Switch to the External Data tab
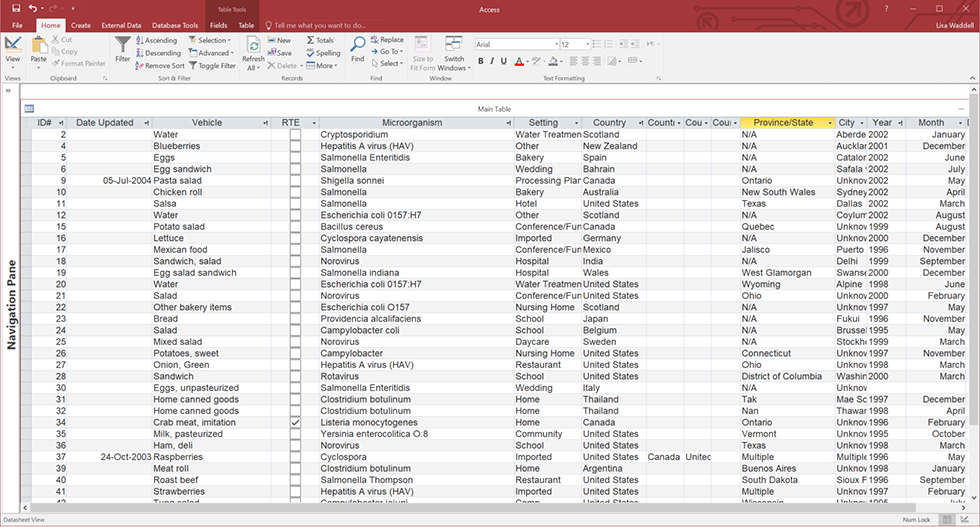The width and height of the screenshot is (980, 527). (121, 25)
